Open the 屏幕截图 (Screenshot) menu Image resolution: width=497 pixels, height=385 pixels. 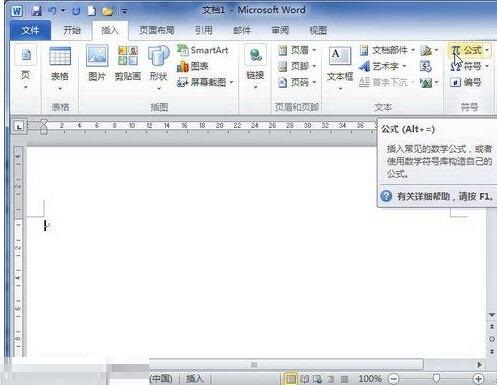tap(205, 82)
